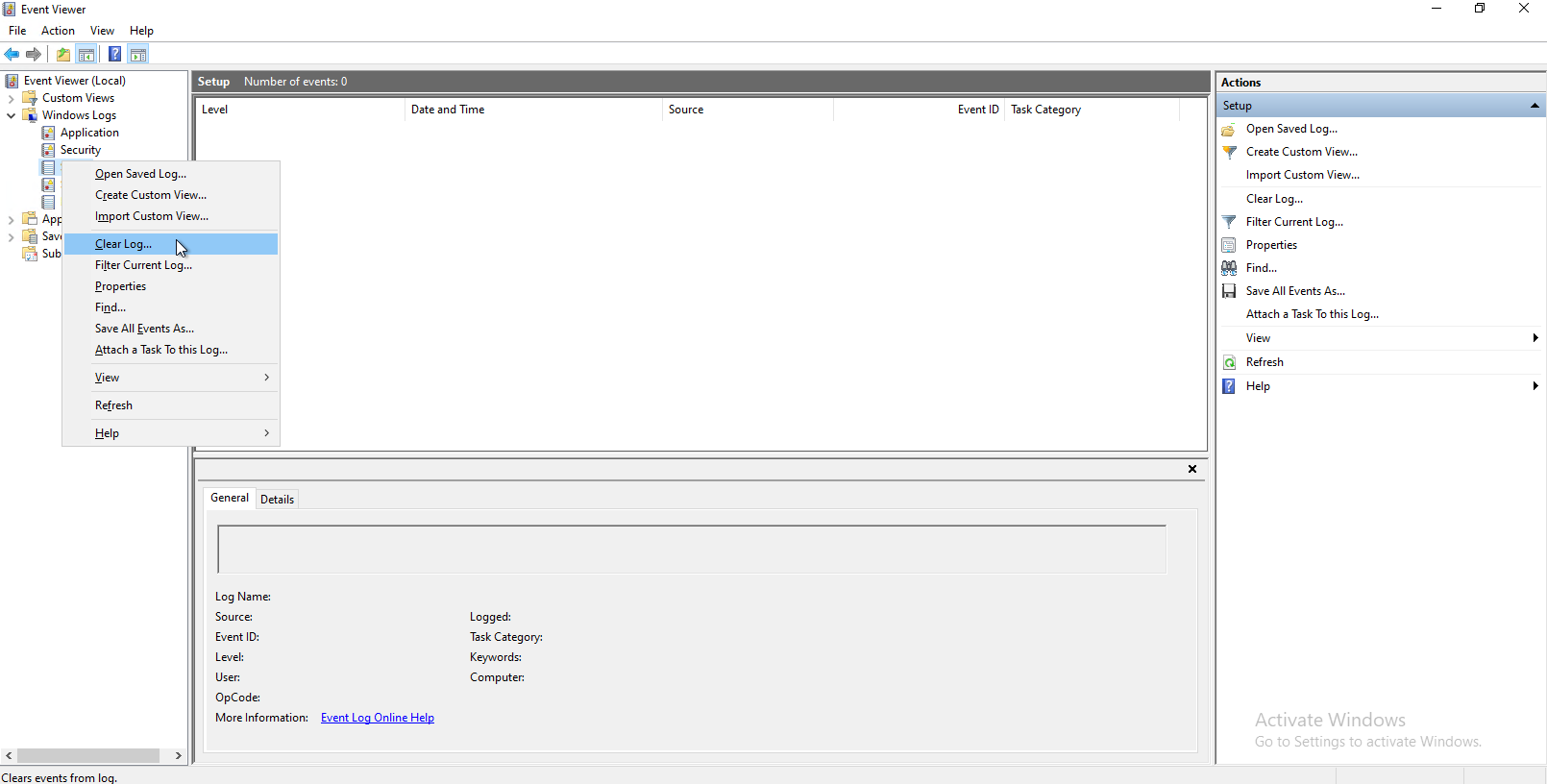The image size is (1547, 784).
Task: Click Clear Log... in Actions pane
Action: pyautogui.click(x=1274, y=199)
